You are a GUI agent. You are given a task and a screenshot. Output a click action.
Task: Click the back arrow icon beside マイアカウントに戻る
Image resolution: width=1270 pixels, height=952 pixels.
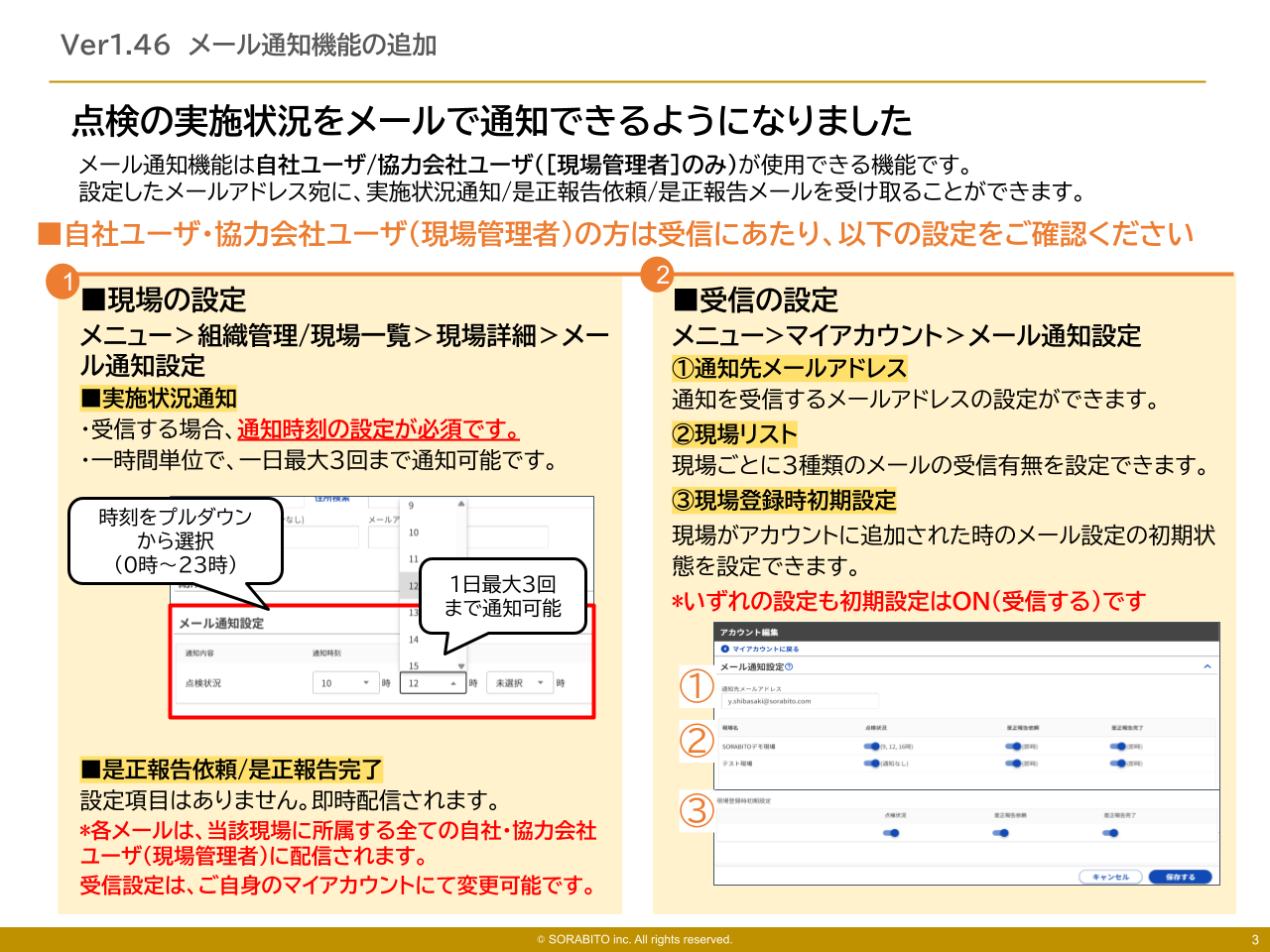725,648
